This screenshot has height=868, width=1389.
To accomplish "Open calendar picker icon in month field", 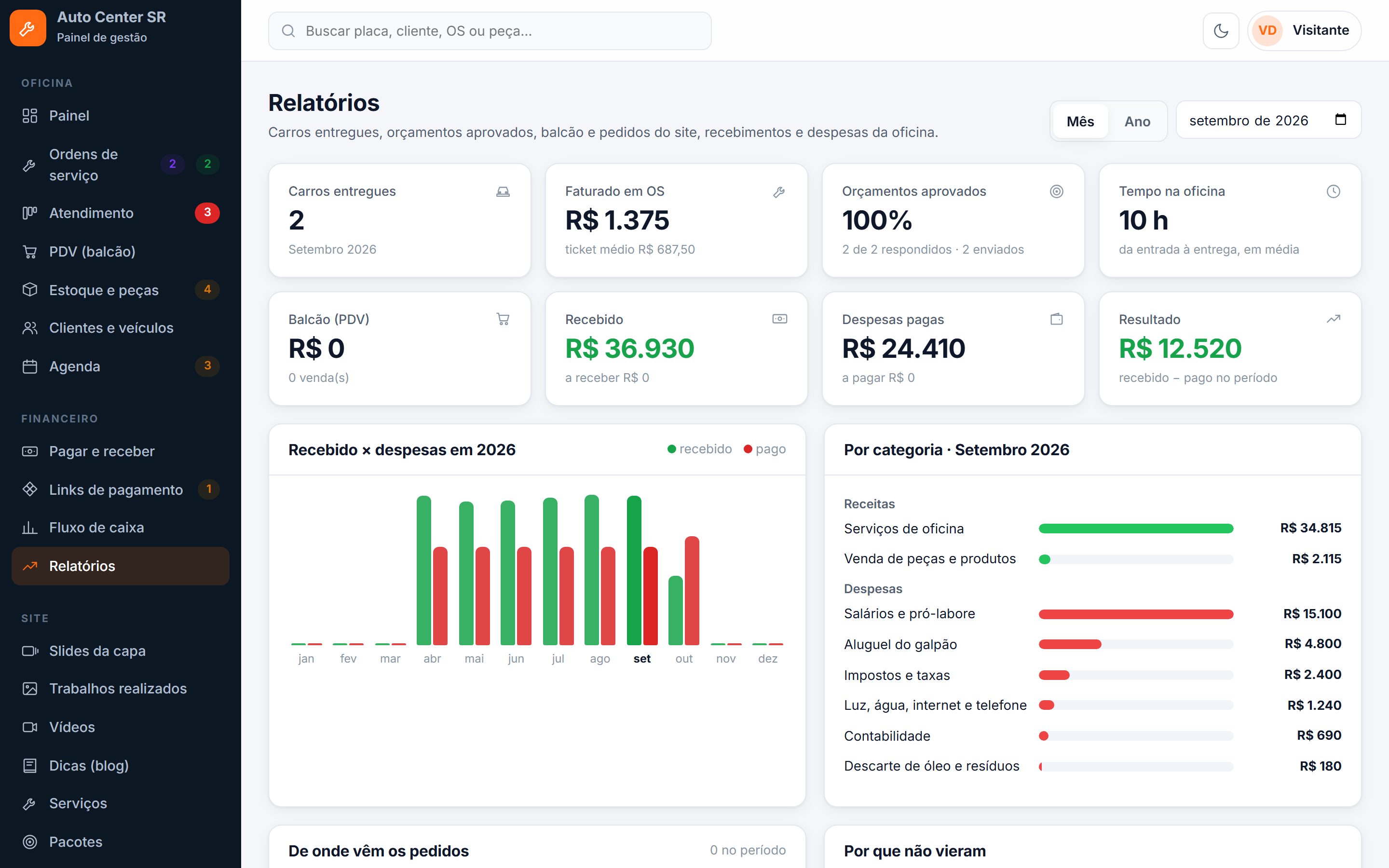I will (x=1340, y=120).
